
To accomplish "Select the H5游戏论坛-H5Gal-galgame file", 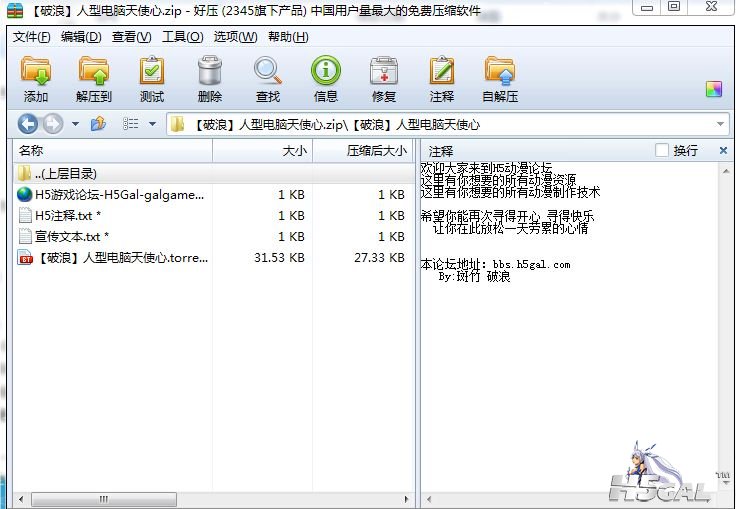I will [119, 194].
